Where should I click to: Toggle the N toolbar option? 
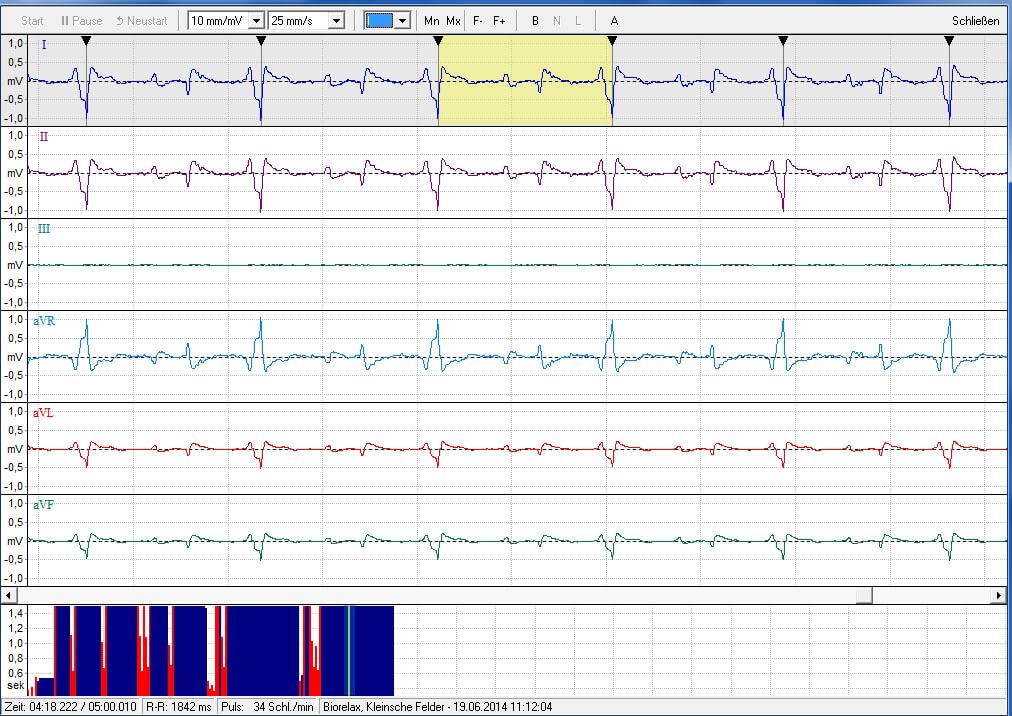556,21
